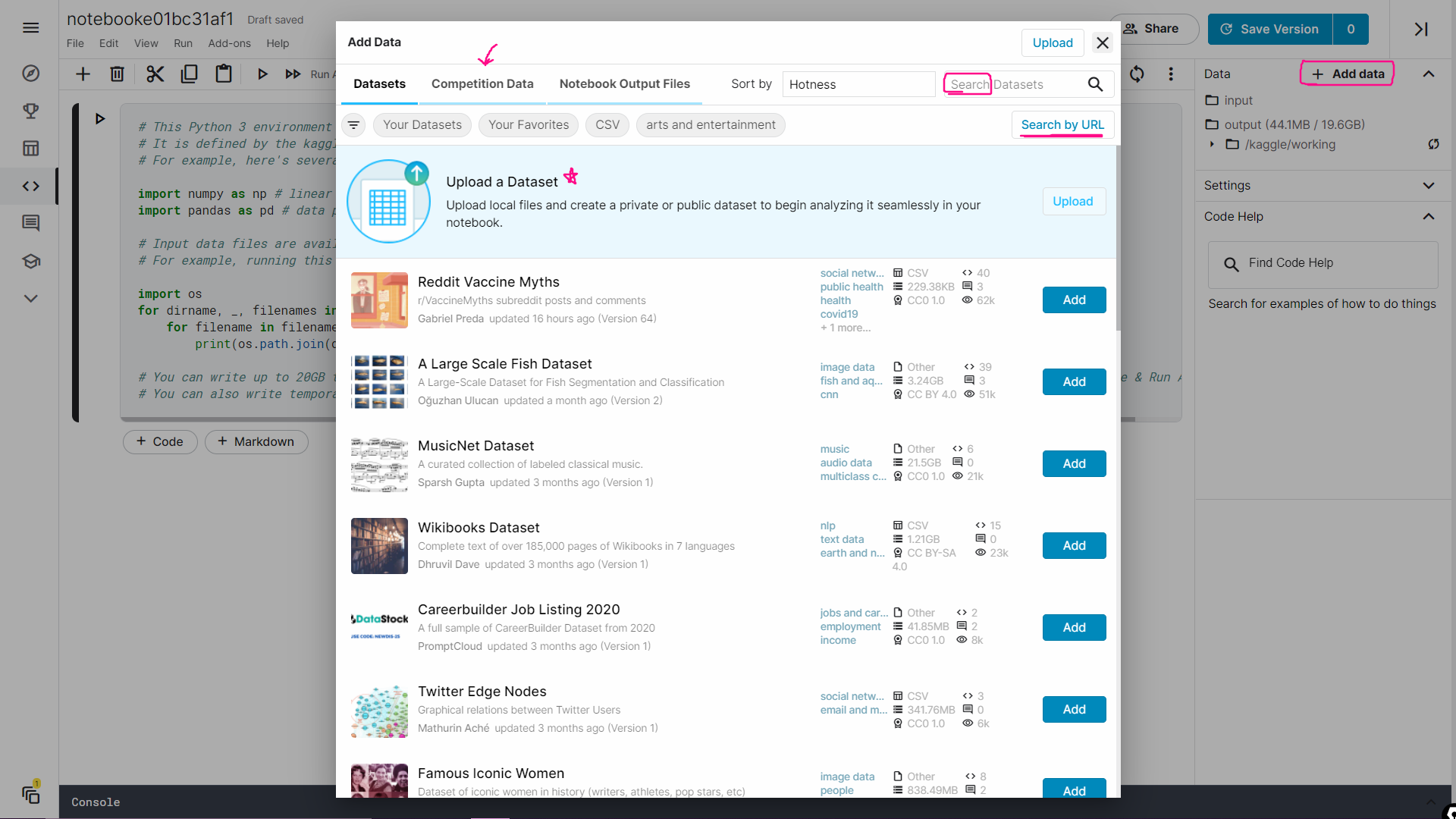This screenshot has width=1456, height=819.
Task: Click the Upload a Dataset illustration icon
Action: click(x=389, y=202)
